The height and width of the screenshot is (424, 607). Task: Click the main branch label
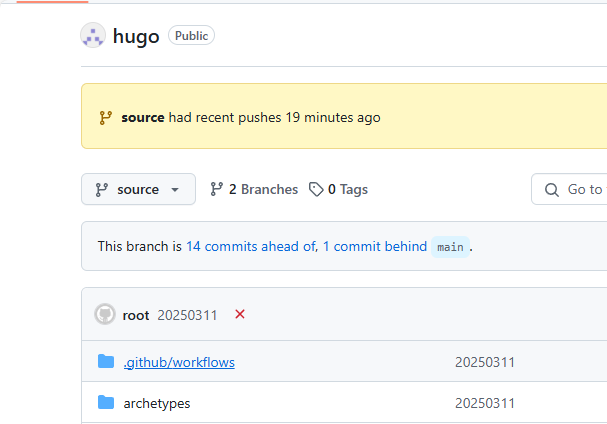(450, 247)
